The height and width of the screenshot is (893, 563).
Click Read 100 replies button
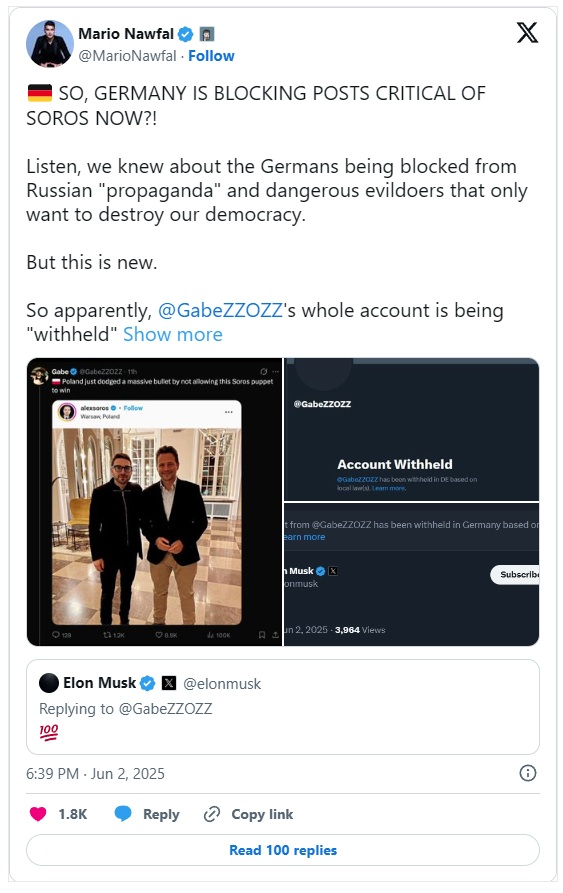click(283, 850)
